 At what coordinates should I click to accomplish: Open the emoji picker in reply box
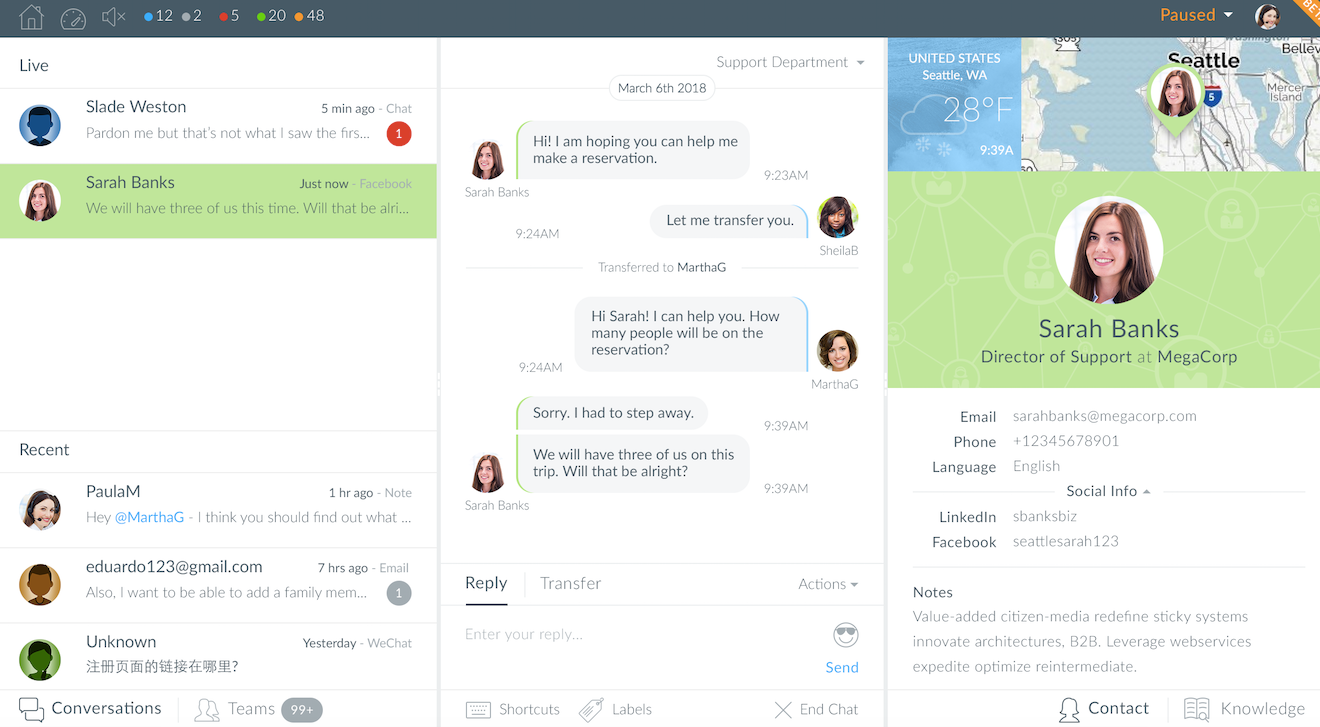pos(845,635)
